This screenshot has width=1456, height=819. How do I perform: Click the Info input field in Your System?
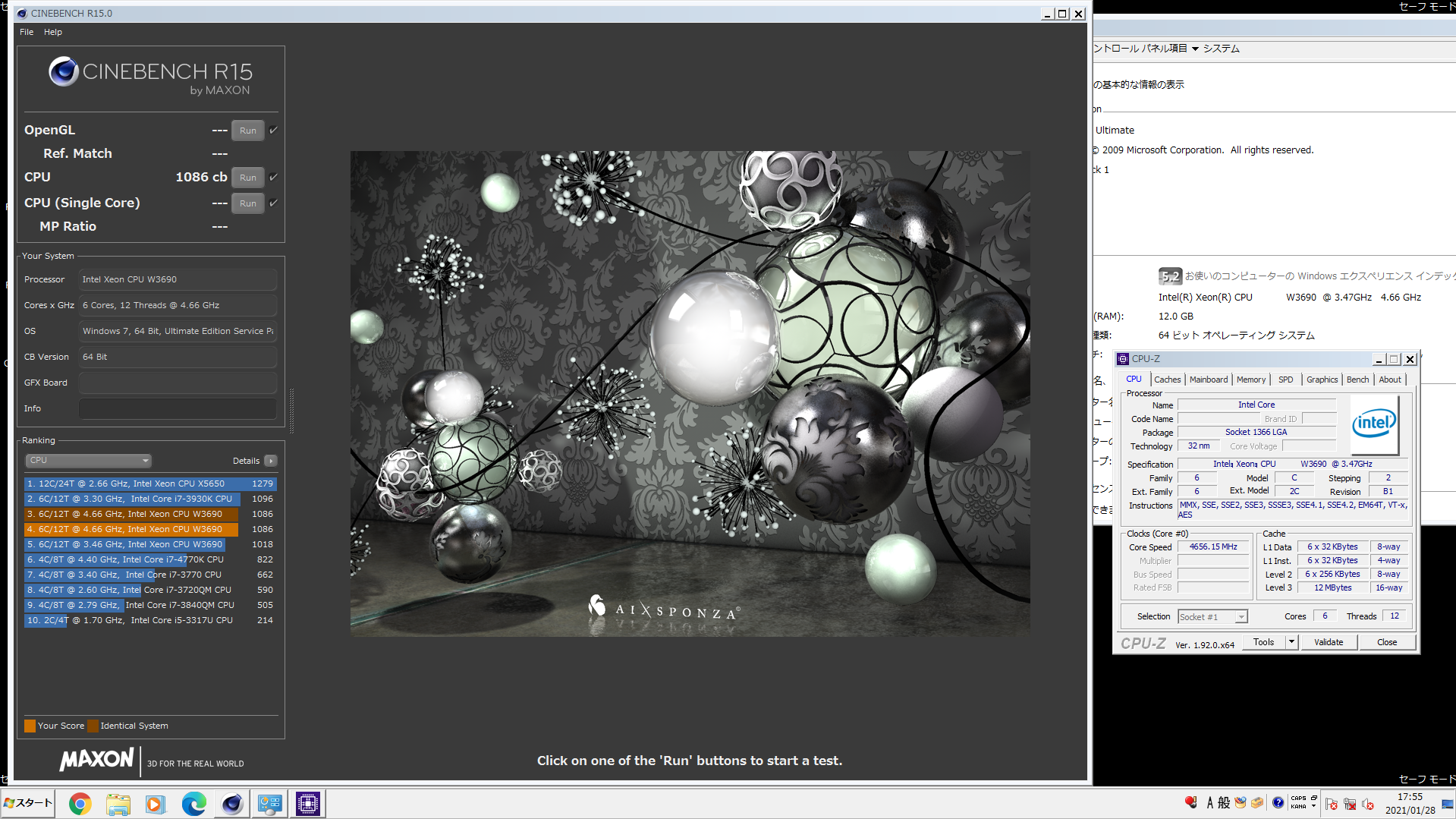pos(178,408)
